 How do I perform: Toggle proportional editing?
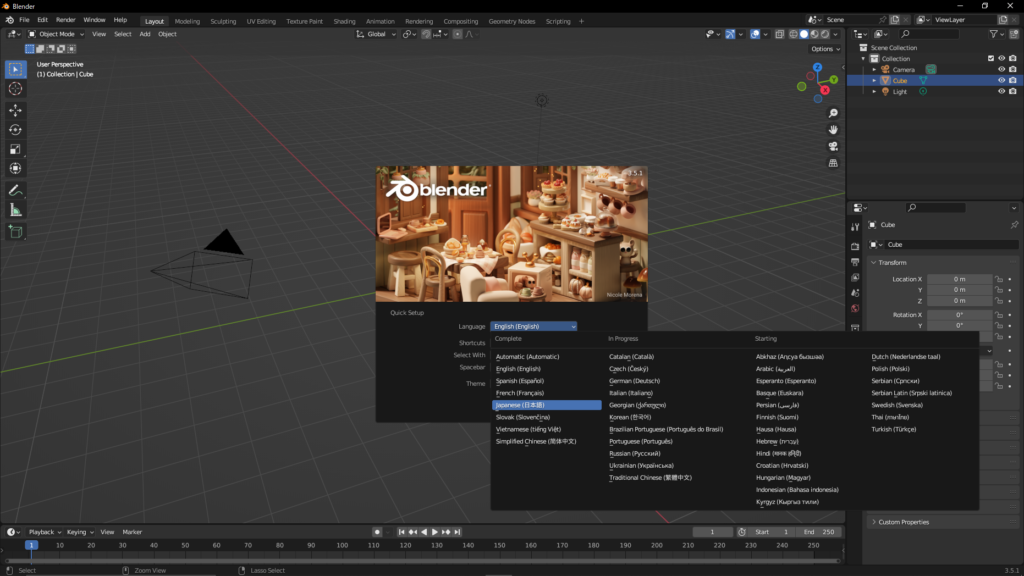click(x=458, y=34)
